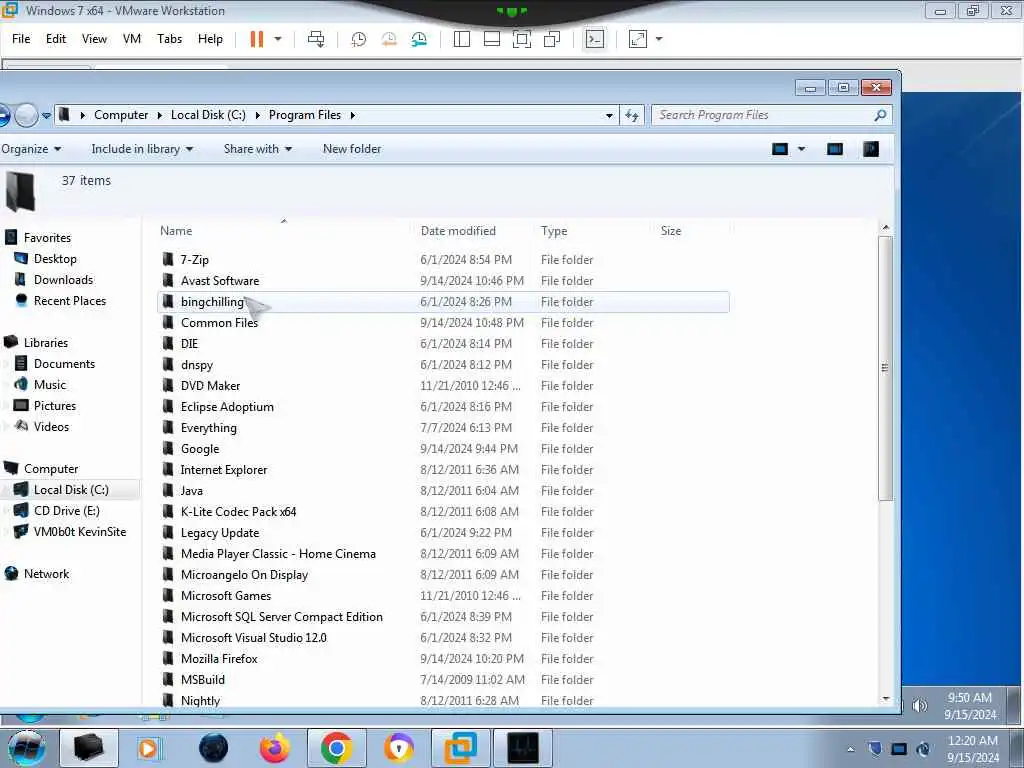Click the Explorer help icon
1024x768 pixels.
tap(871, 149)
